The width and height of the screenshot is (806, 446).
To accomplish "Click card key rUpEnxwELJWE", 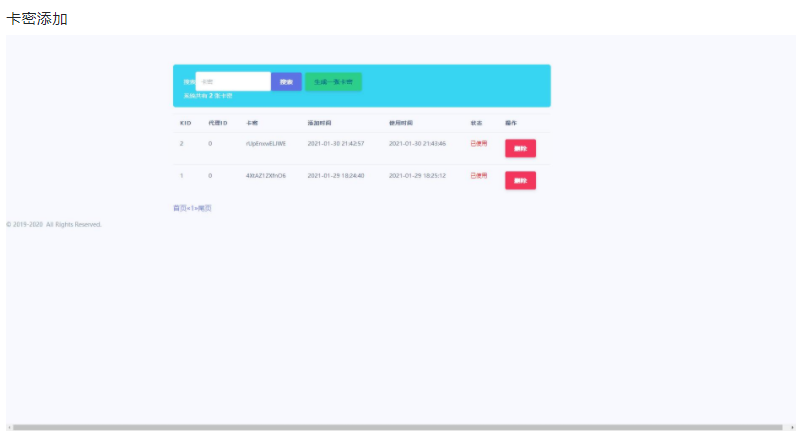I will (x=265, y=144).
